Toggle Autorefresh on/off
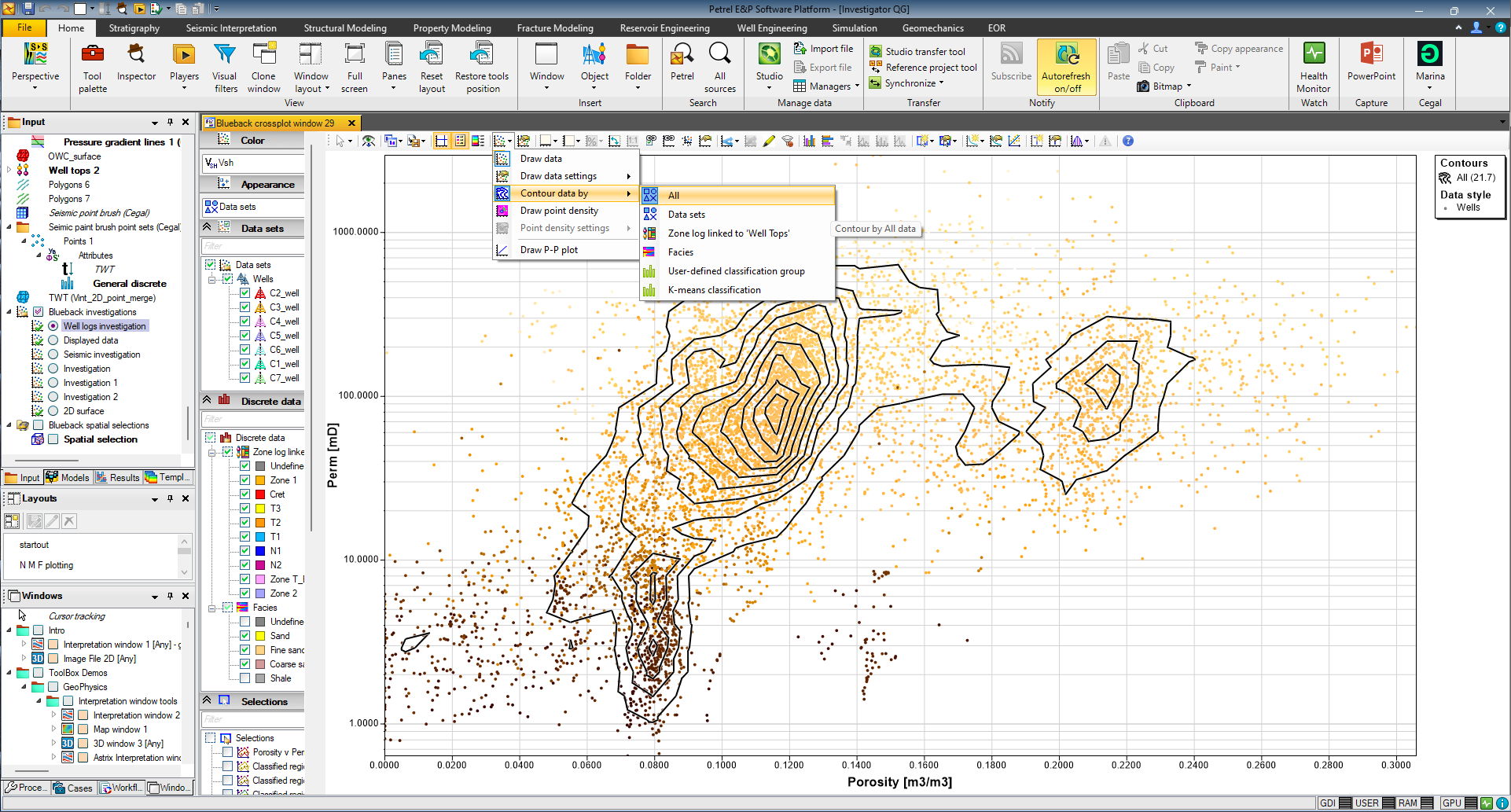1511x812 pixels. 1066,68
